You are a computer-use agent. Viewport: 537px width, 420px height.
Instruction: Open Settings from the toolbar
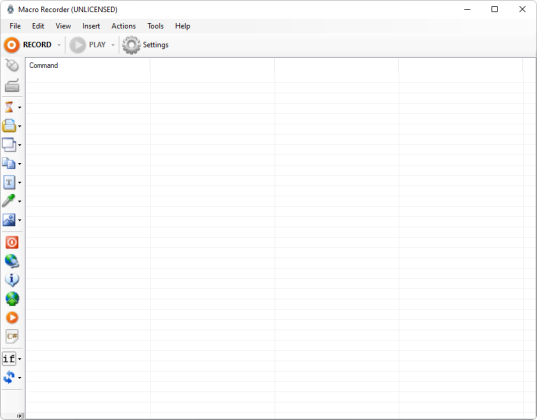point(146,45)
